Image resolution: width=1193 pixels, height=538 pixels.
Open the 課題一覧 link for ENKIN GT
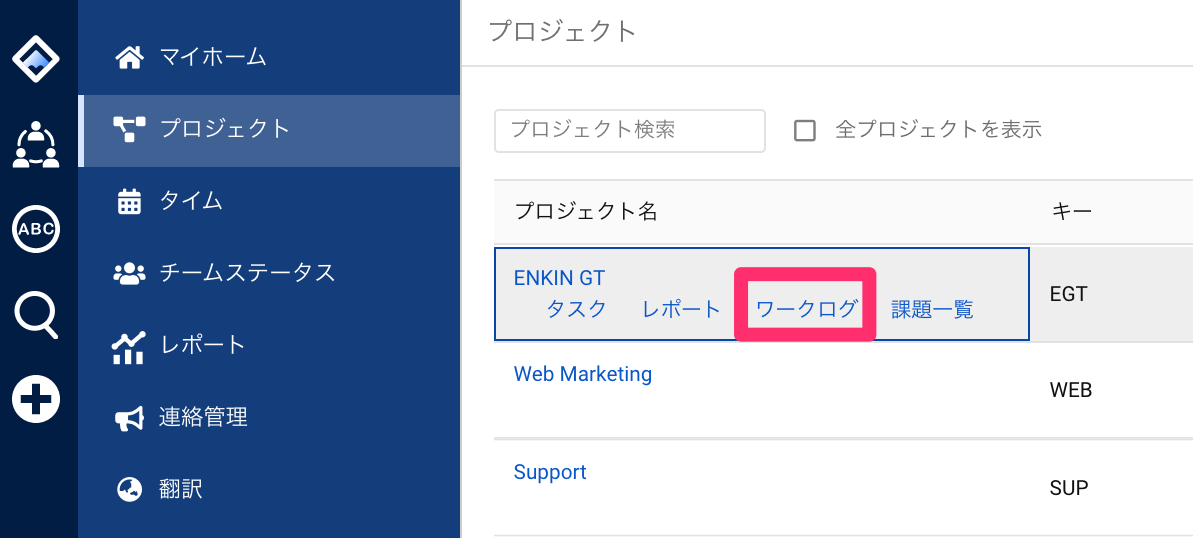click(932, 310)
